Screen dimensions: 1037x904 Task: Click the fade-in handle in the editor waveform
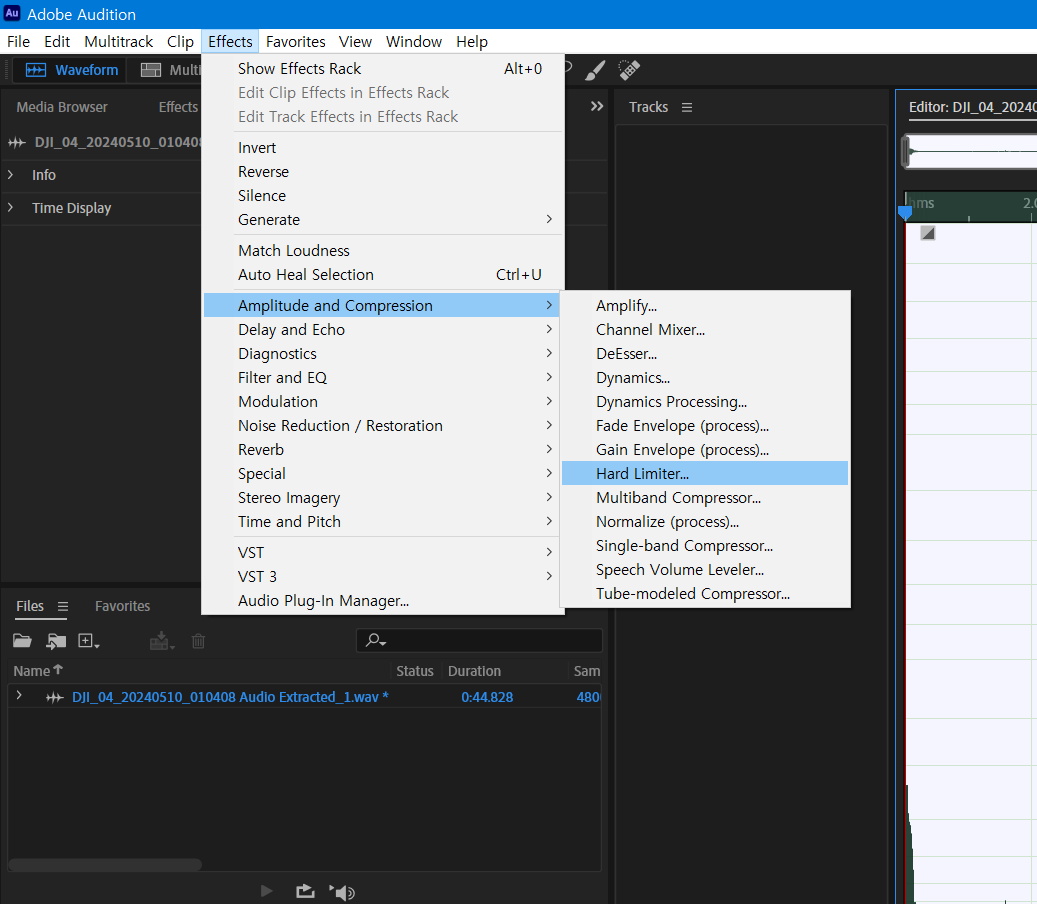pyautogui.click(x=928, y=233)
